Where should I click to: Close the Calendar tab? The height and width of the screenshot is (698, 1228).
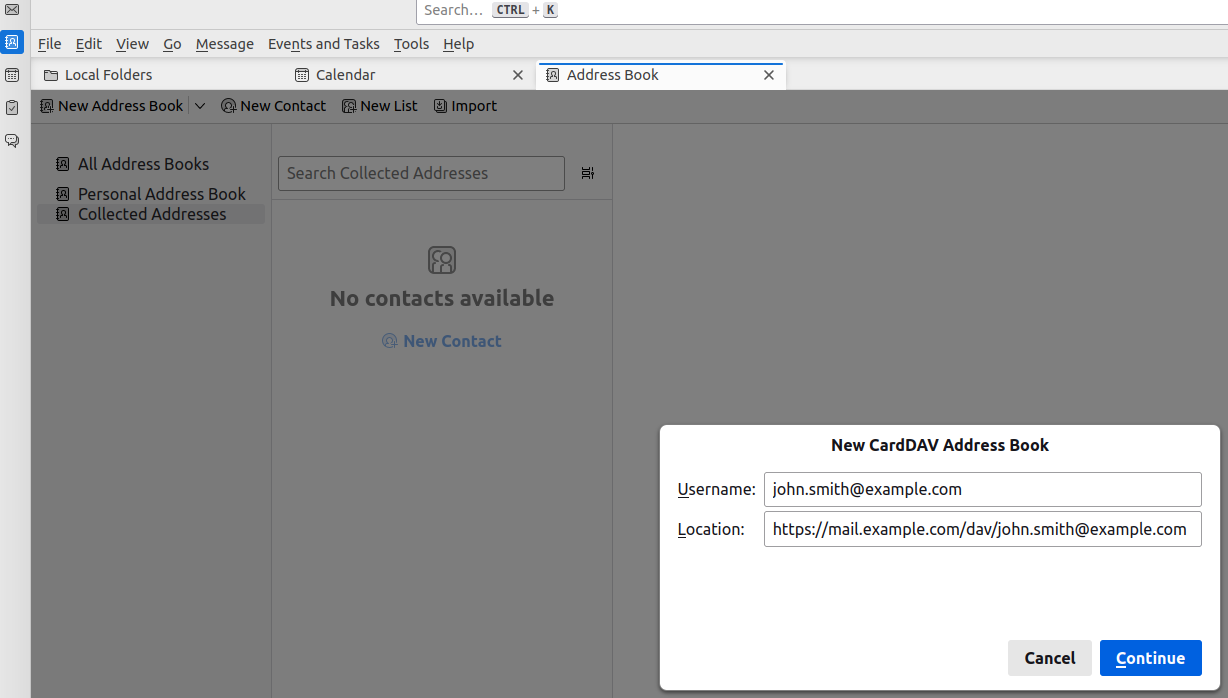(518, 75)
